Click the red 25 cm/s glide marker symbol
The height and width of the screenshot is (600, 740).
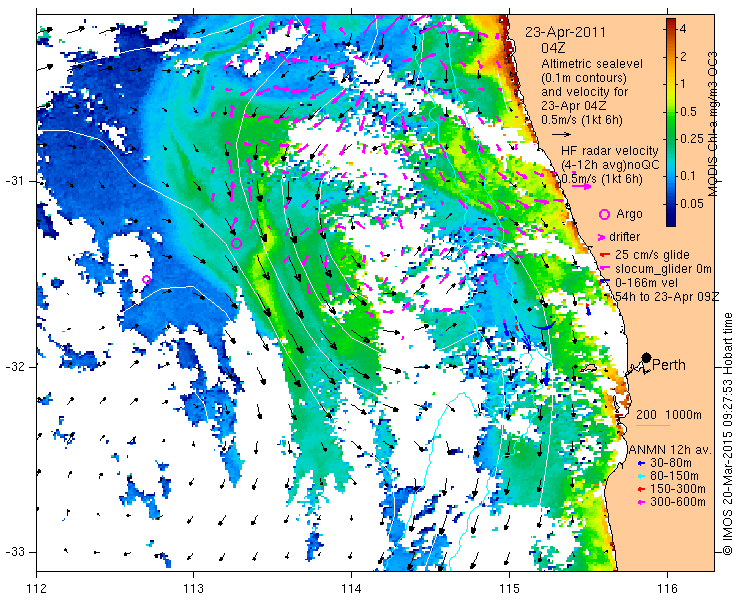pyautogui.click(x=604, y=255)
